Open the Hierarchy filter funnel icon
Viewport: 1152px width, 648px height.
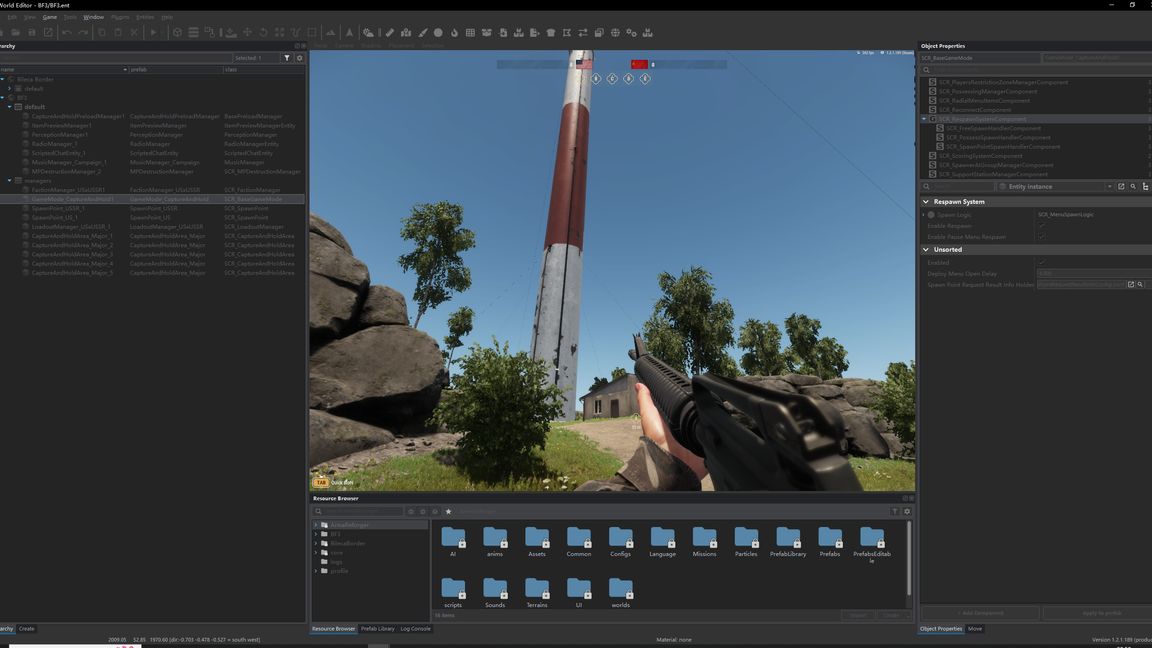[x=287, y=58]
